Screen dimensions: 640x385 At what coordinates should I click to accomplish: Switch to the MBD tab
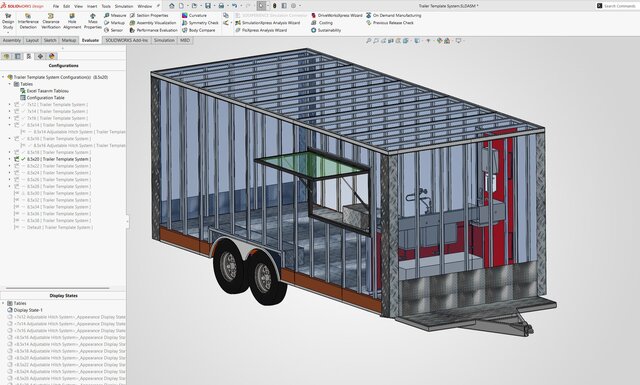tap(185, 40)
